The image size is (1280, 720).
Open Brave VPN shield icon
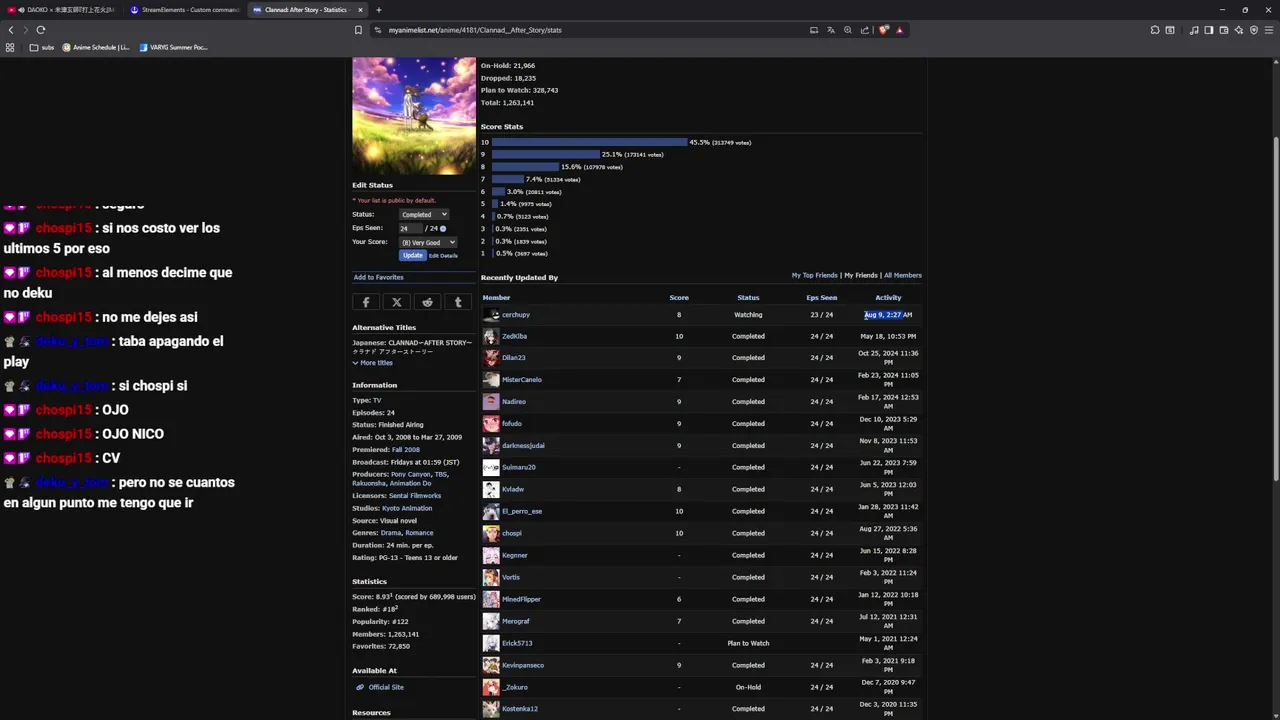click(1254, 30)
